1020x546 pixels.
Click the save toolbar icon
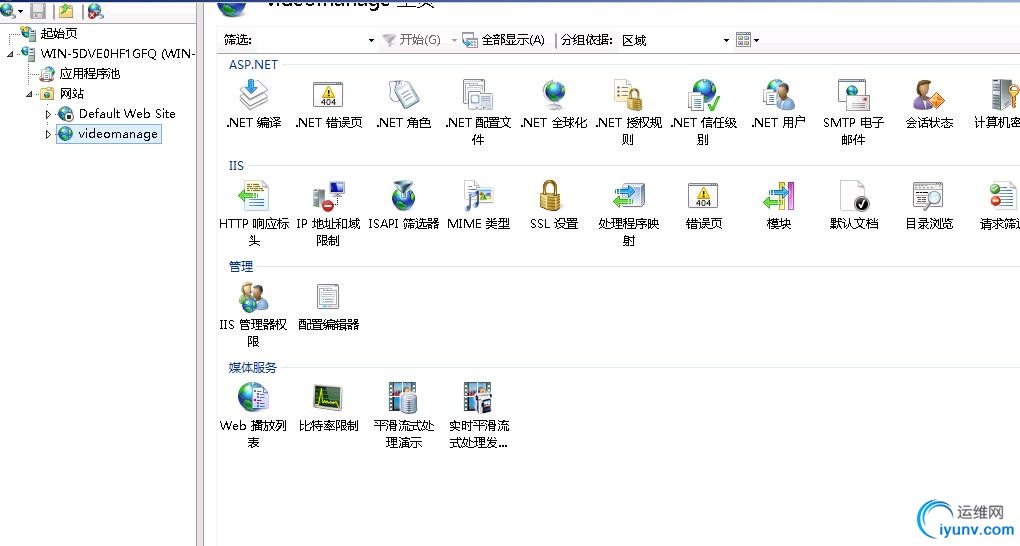[38, 10]
